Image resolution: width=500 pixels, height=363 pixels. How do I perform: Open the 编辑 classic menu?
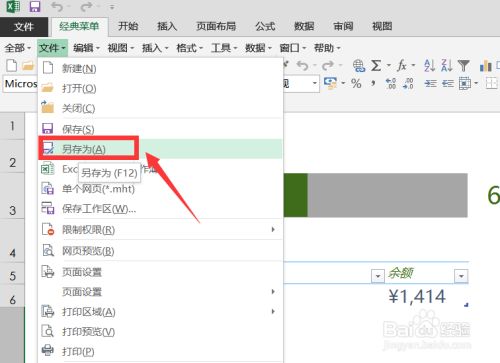click(x=86, y=48)
